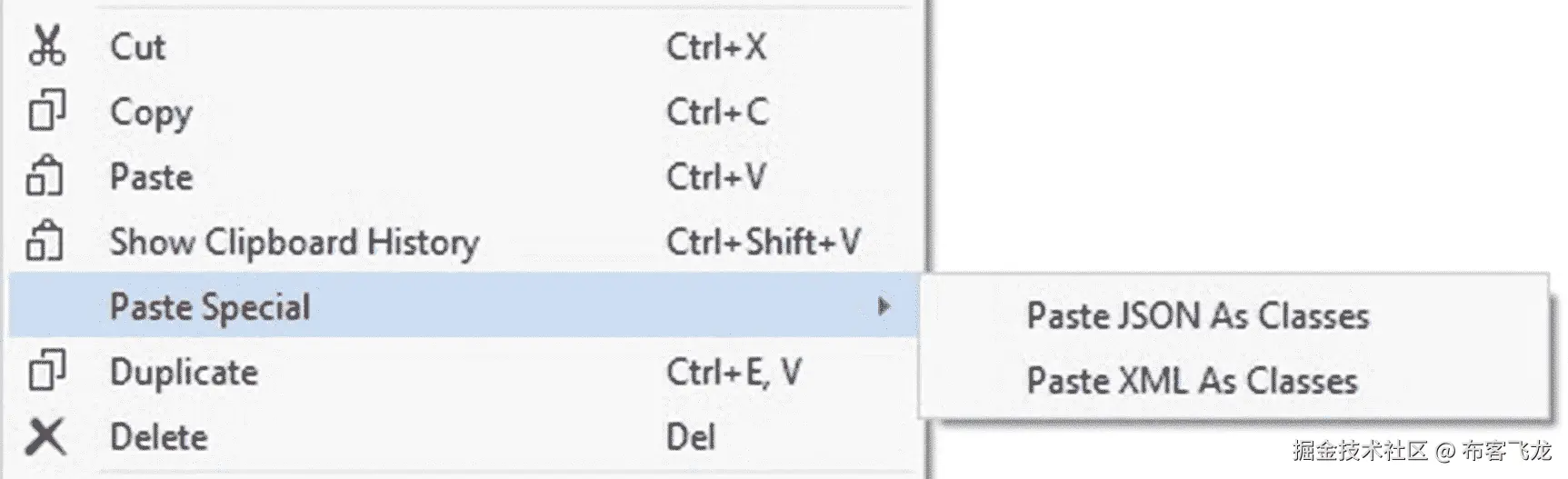Choose Delete from the context menu

coord(159,437)
